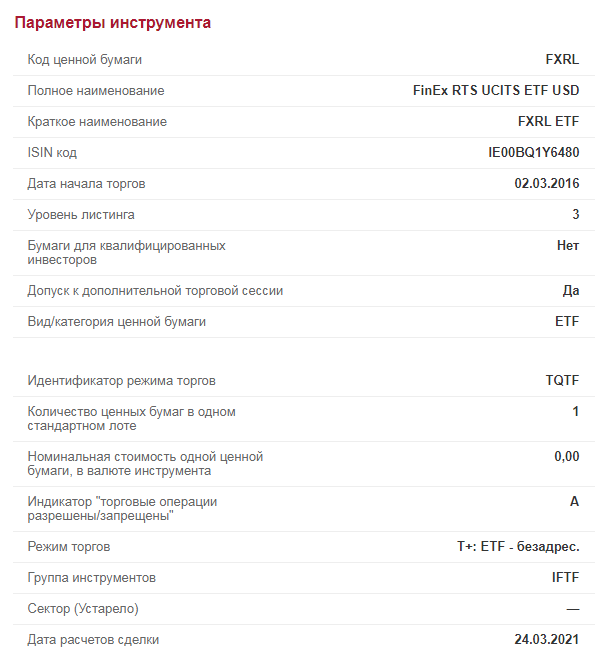Click the 'Нет' qualified investors value

tap(568, 245)
